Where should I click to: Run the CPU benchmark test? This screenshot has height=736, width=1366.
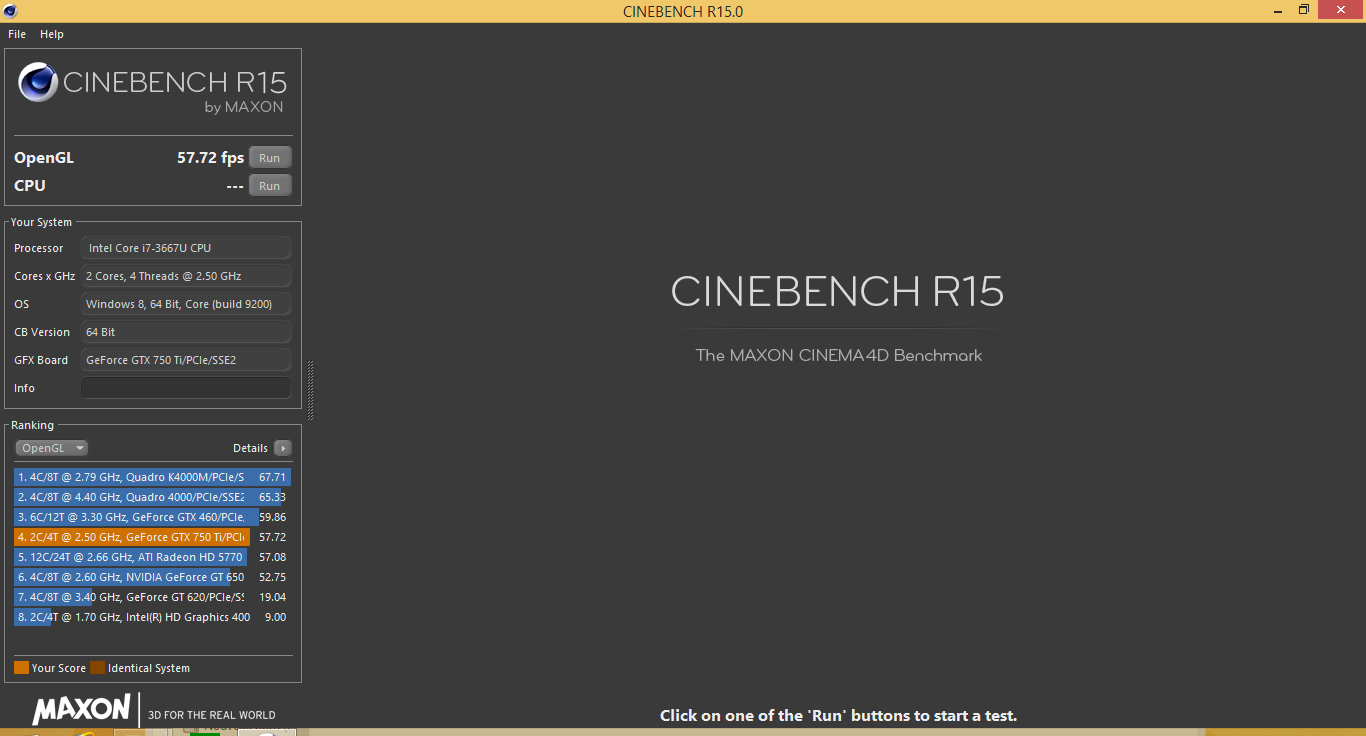270,186
